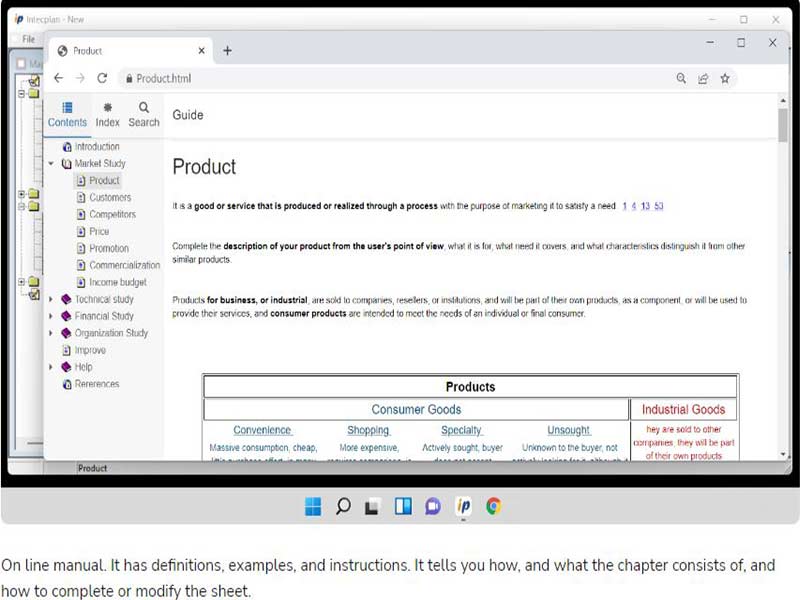Open the Commercialization page
Viewport: 800px width, 600px height.
[124, 265]
